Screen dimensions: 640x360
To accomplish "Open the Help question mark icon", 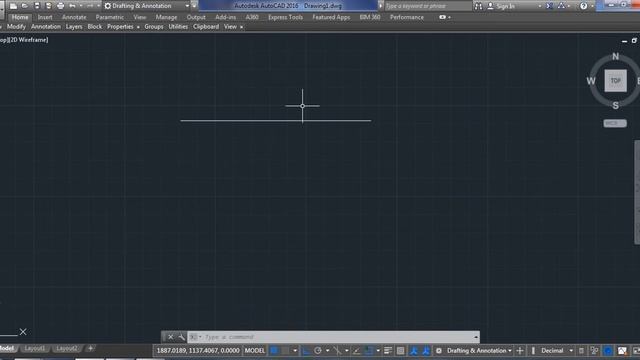I will point(584,6).
